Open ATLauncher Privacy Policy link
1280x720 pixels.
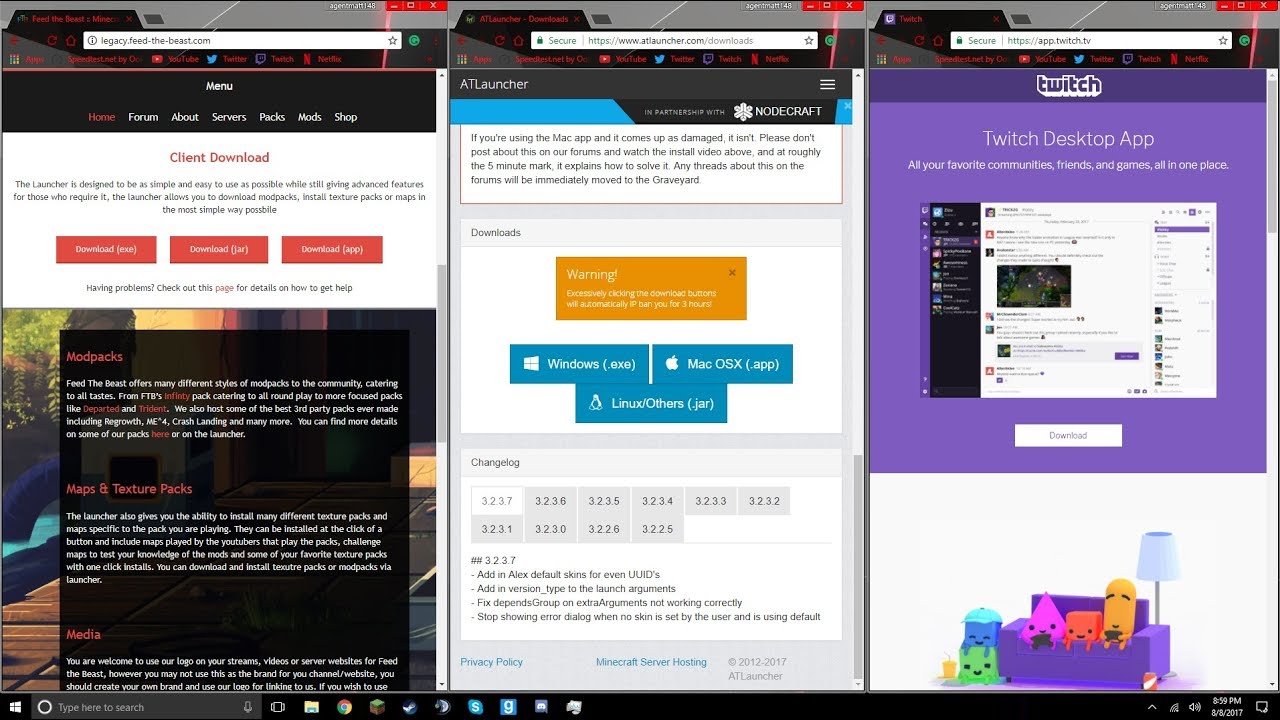(491, 662)
